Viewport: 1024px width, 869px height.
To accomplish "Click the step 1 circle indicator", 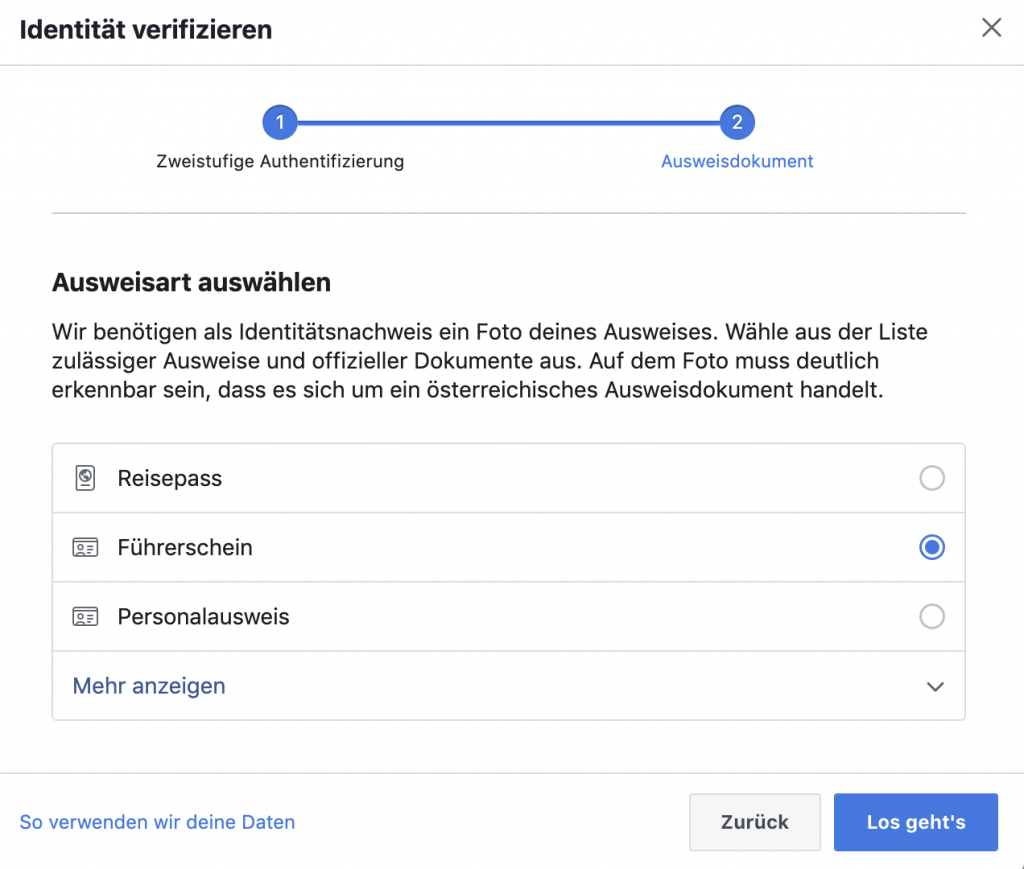I will point(280,123).
